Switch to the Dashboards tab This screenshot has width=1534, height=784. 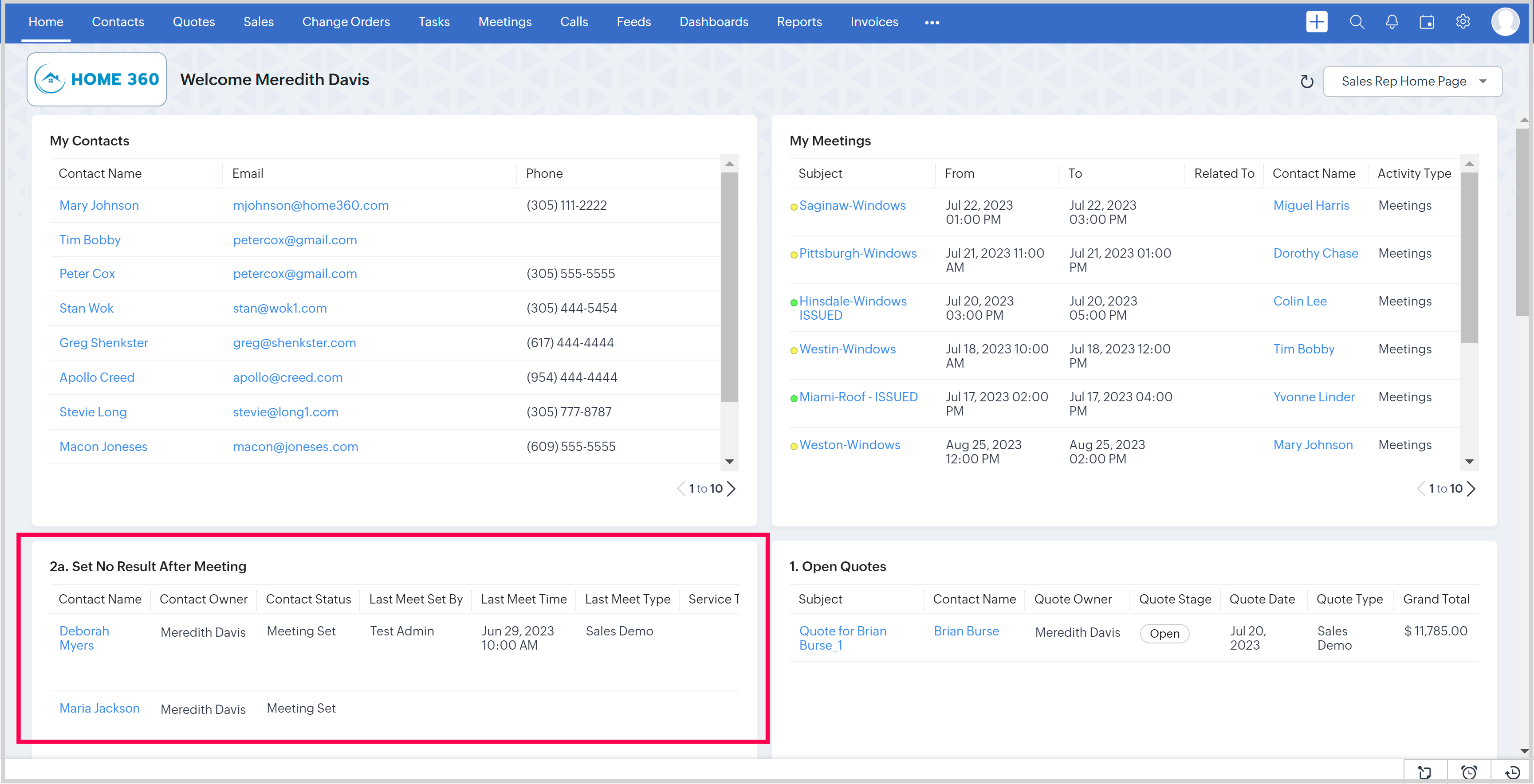point(713,22)
